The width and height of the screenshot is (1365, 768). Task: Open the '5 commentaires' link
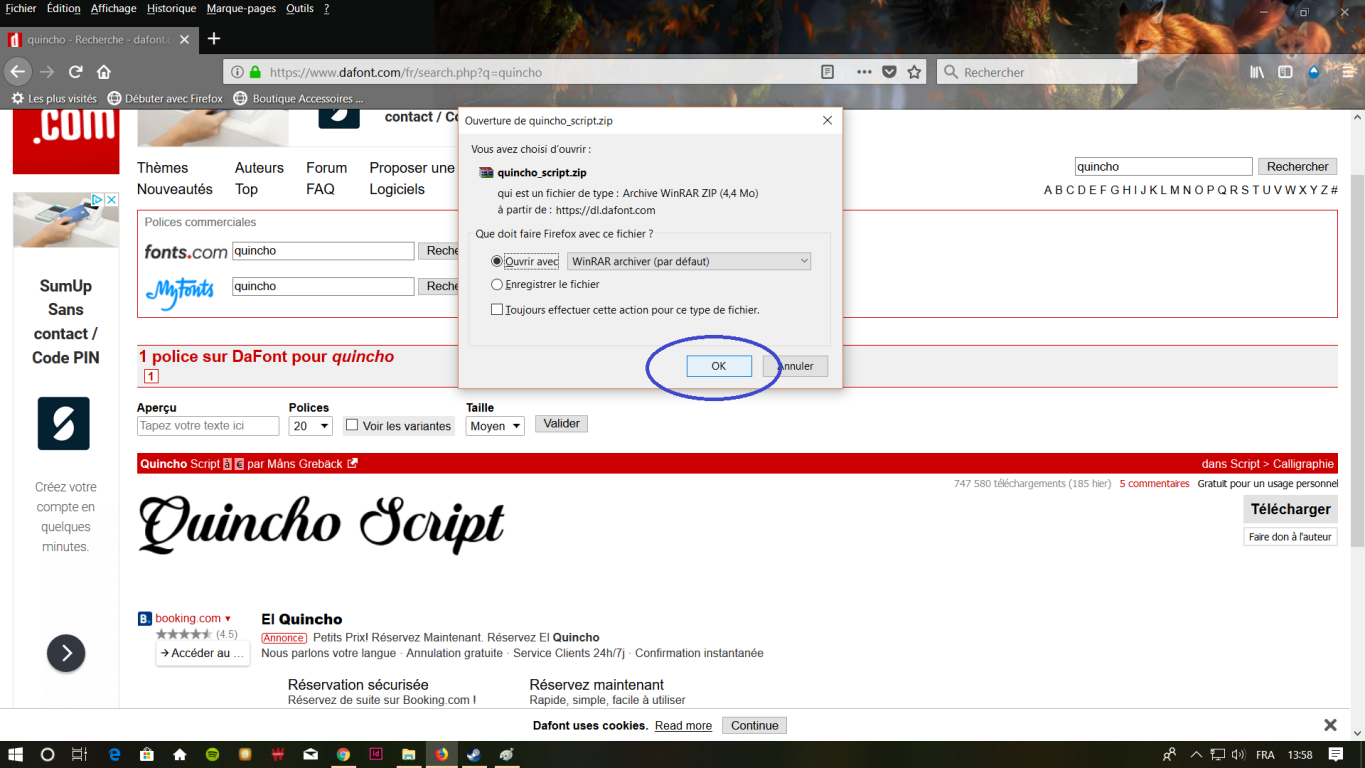[x=1154, y=484]
